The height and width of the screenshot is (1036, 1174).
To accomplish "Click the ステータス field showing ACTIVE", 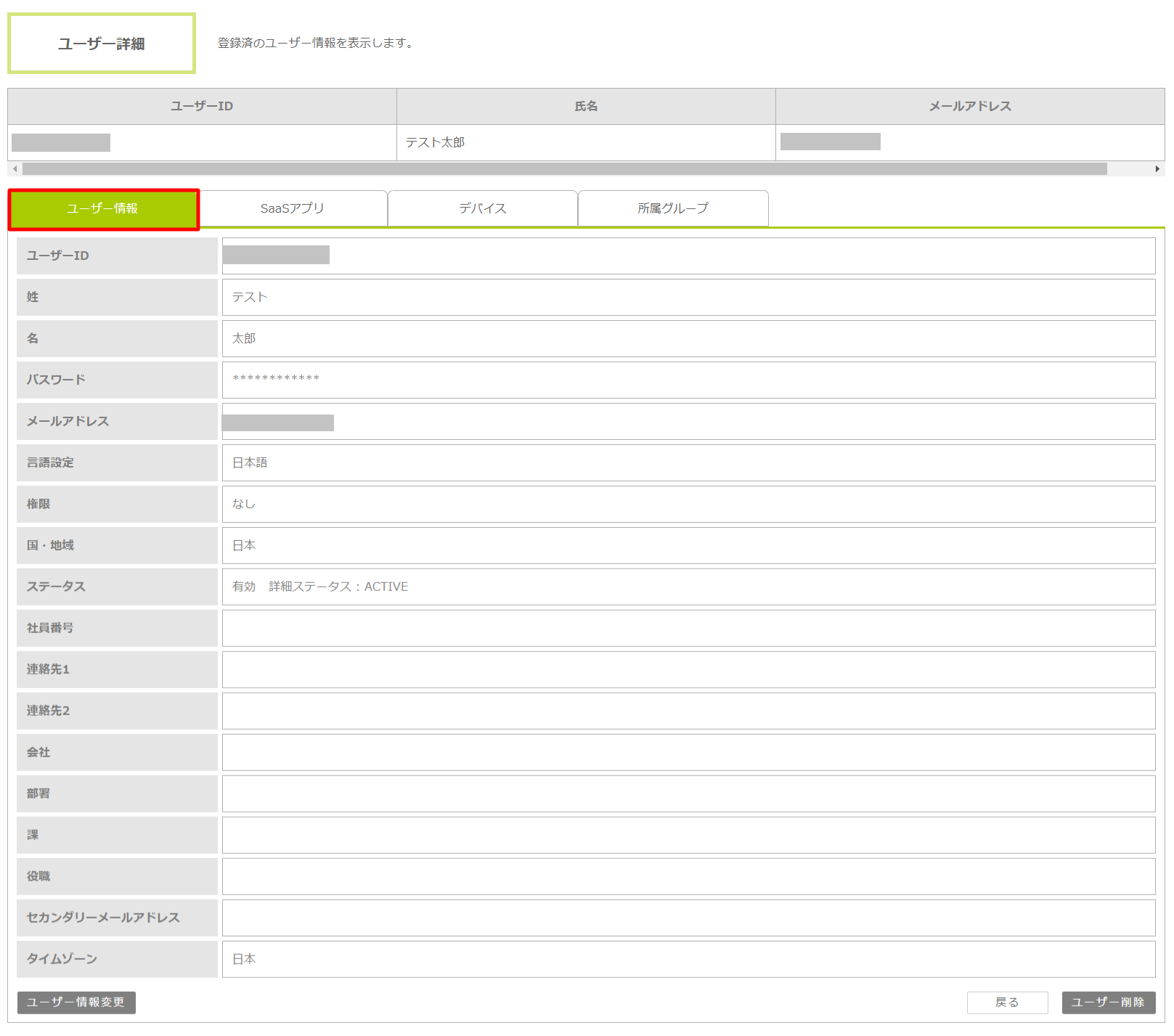I will tap(688, 587).
